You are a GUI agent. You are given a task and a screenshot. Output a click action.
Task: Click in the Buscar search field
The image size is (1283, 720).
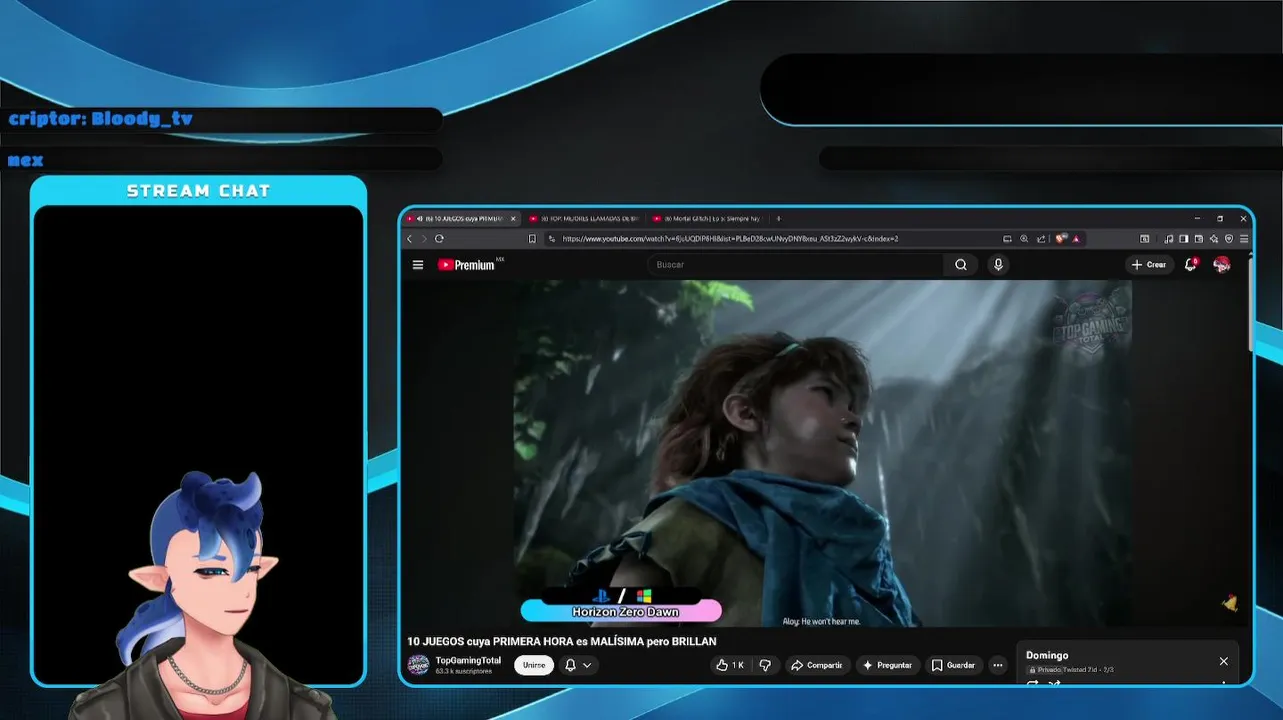[x=795, y=265]
